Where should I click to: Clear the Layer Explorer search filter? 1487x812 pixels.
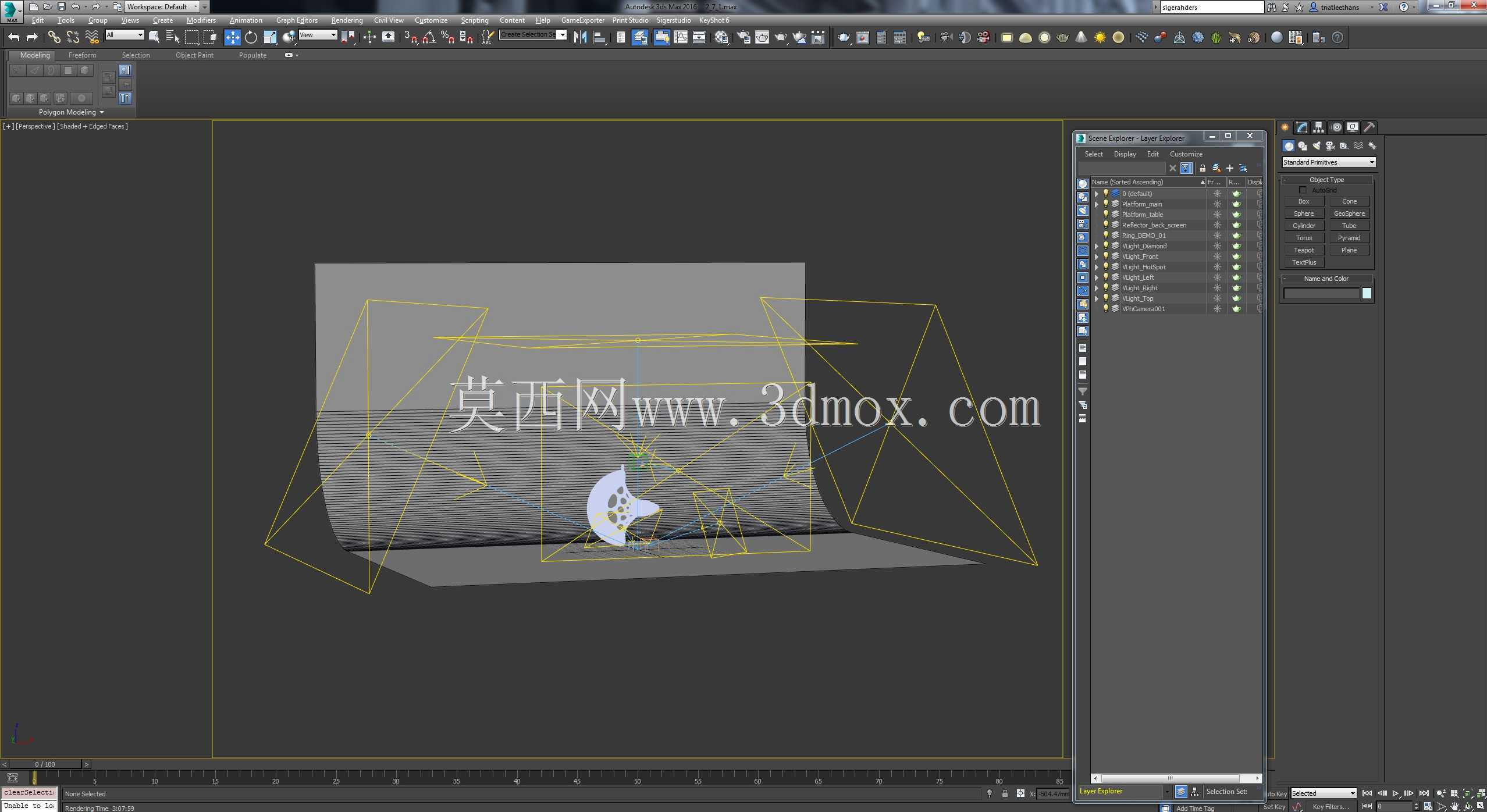(x=1173, y=168)
